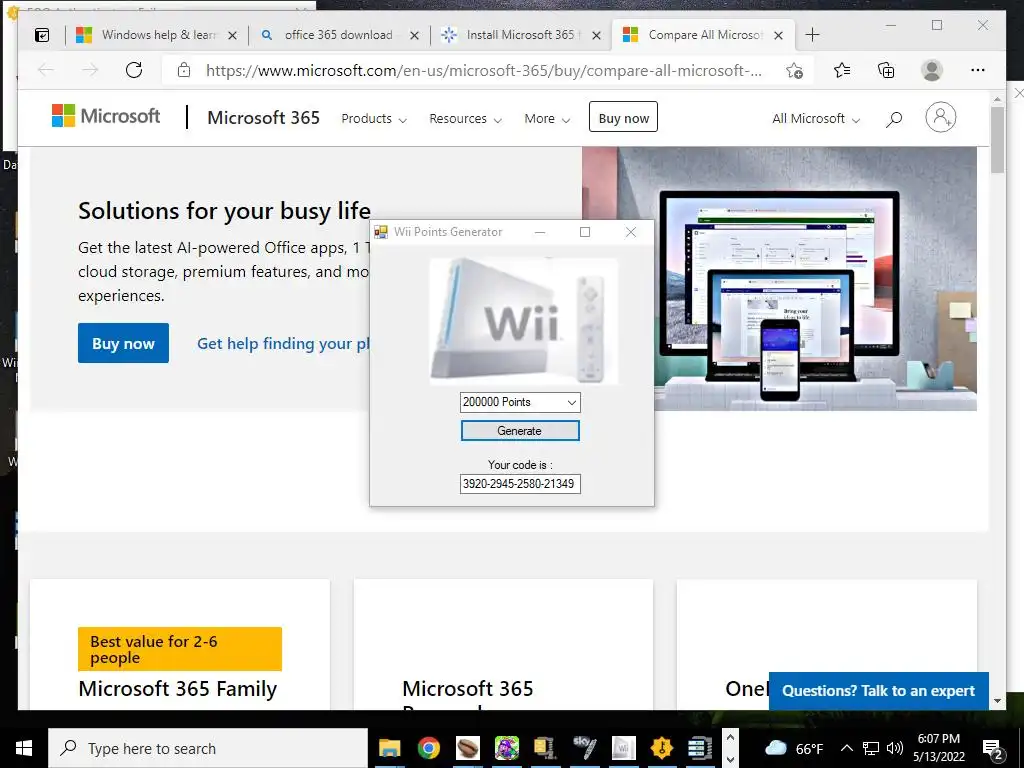
Task: Open the notification center icon
Action: pyautogui.click(x=993, y=748)
